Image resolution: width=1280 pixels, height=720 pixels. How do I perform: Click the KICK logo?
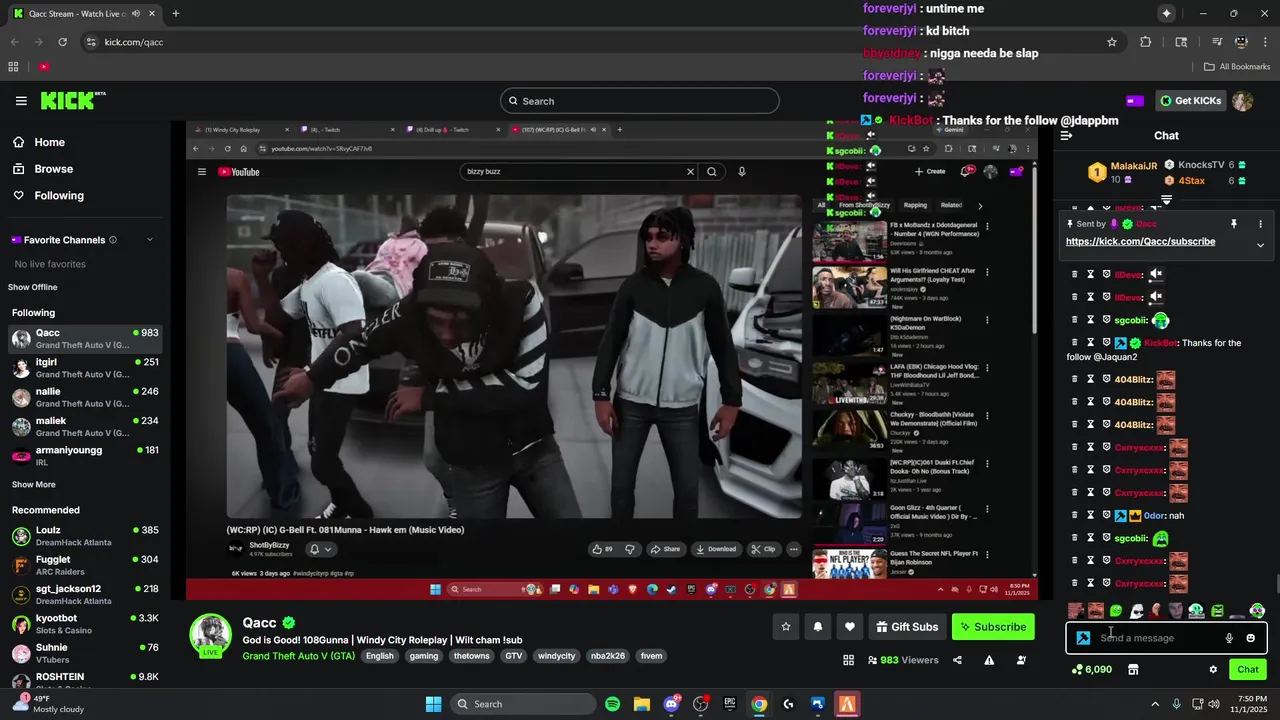tap(72, 100)
